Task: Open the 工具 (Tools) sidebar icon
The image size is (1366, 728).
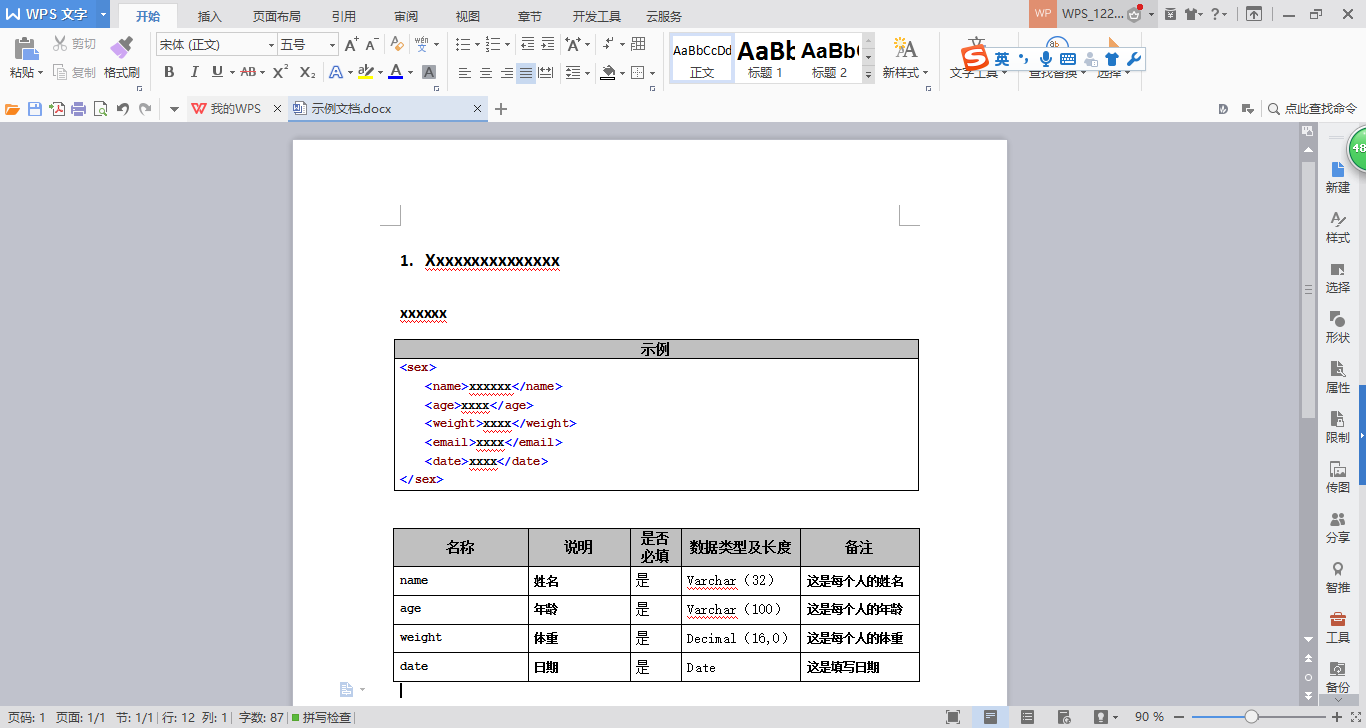Action: 1338,628
